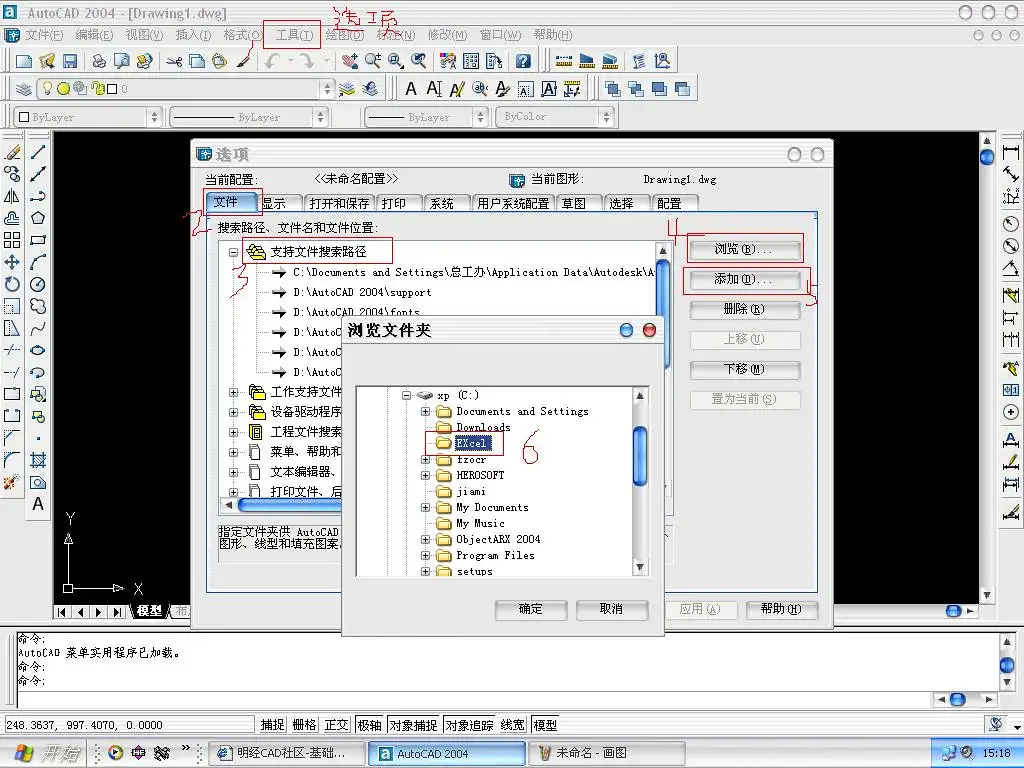
Task: Select the Ellipse draw tool
Action: point(38,350)
